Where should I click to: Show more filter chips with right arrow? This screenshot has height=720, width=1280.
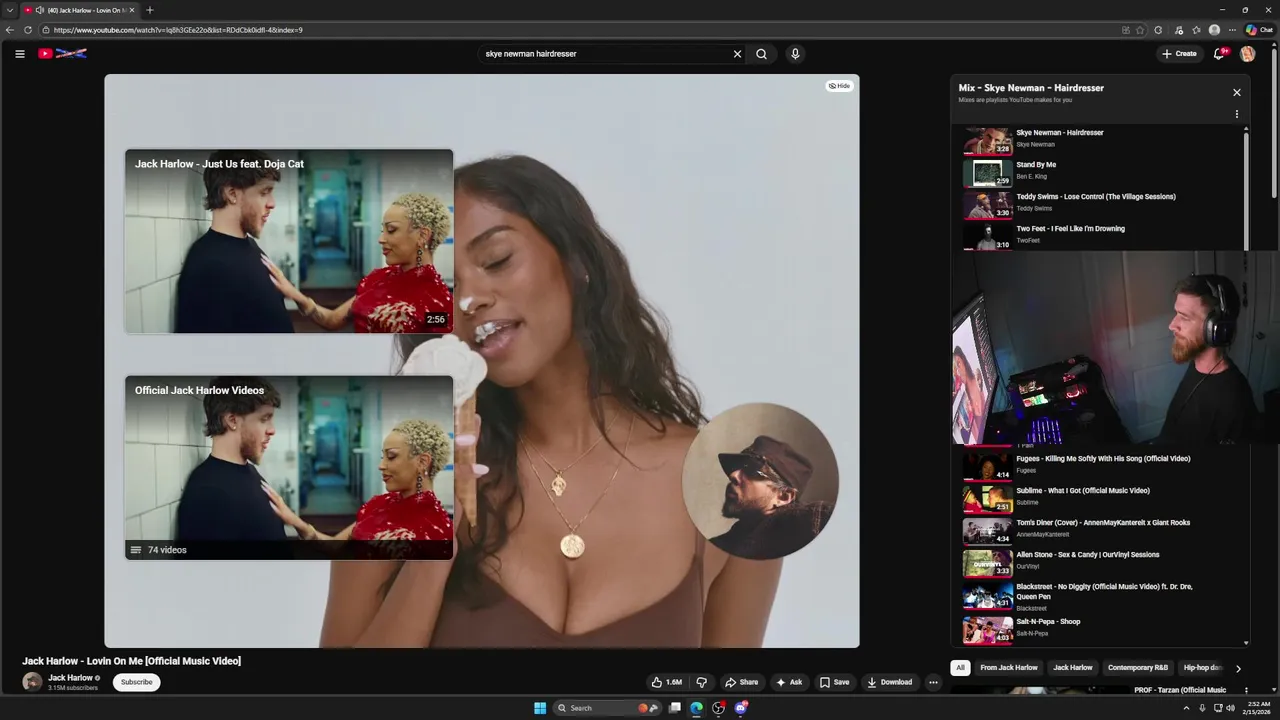point(1238,668)
